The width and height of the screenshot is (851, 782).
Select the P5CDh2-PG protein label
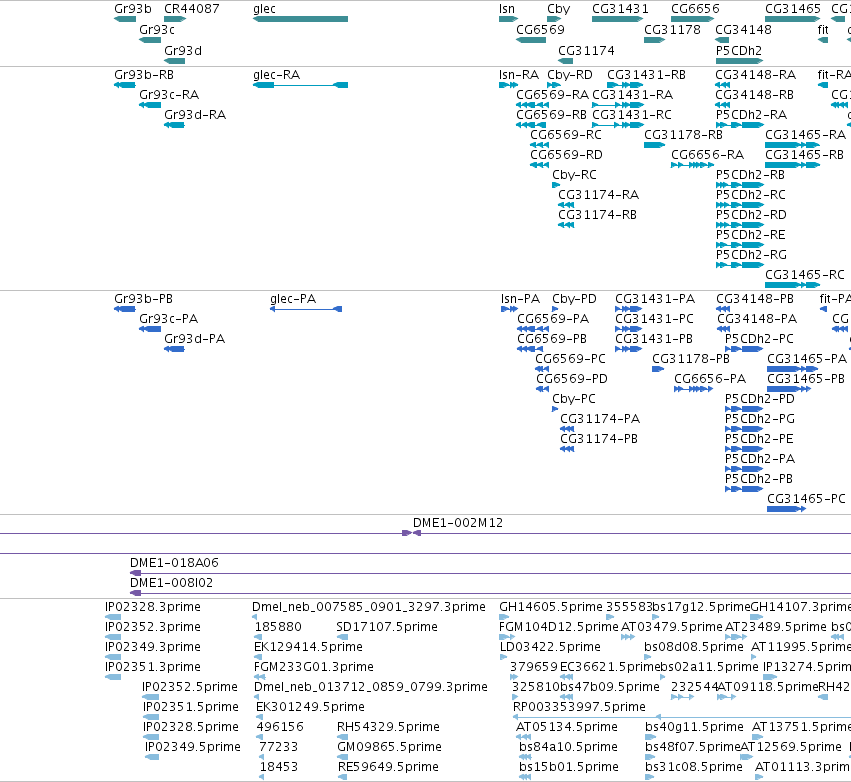pyautogui.click(x=759, y=419)
